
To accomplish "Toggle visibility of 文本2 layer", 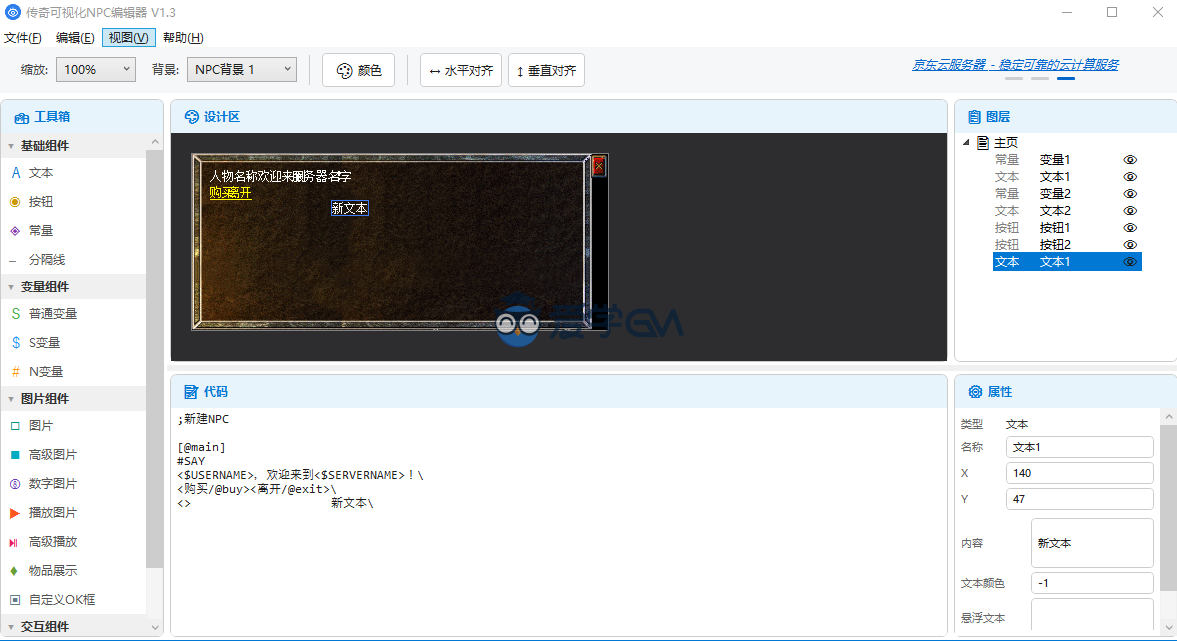I will [x=1130, y=211].
